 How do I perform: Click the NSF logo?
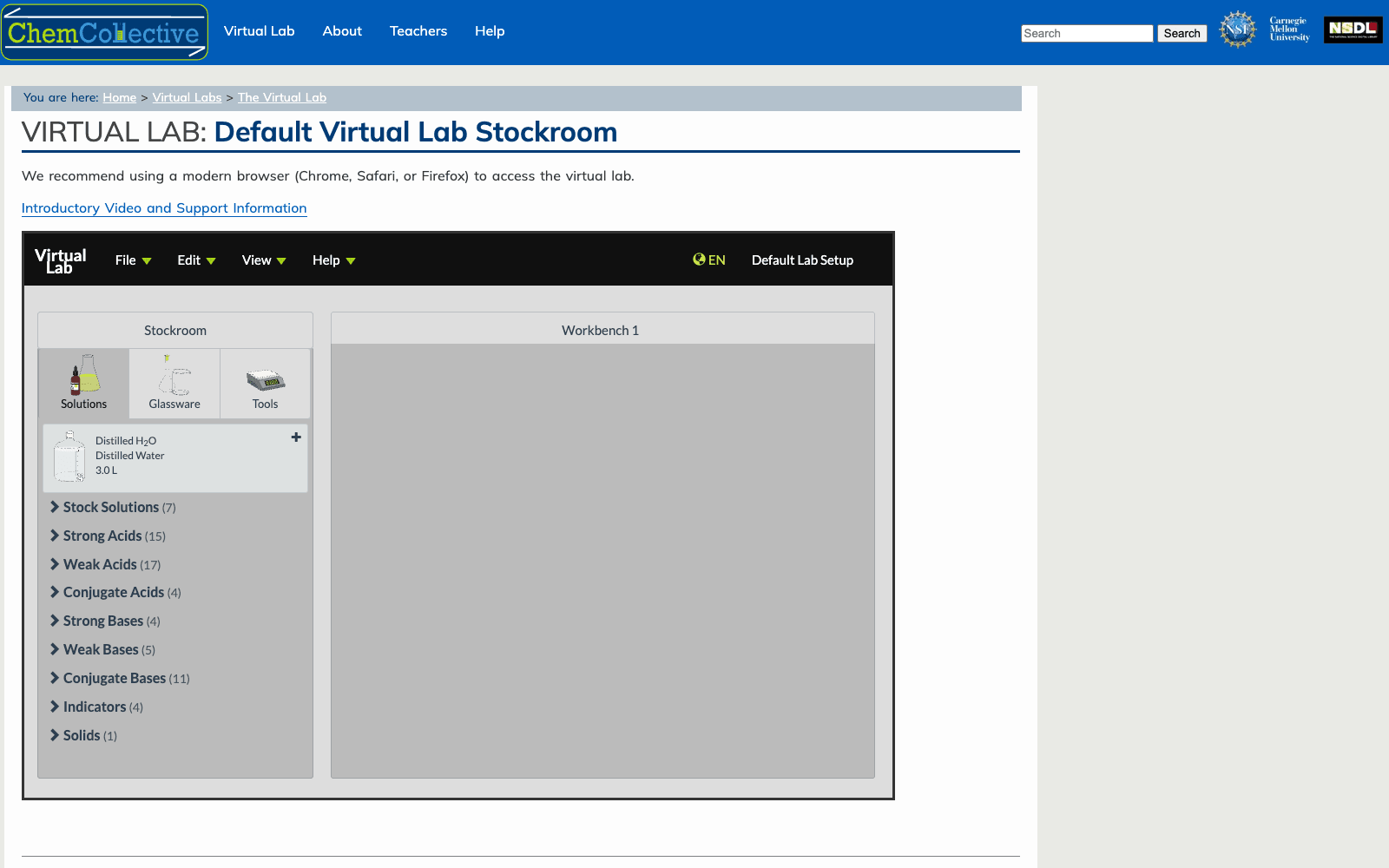pyautogui.click(x=1237, y=30)
